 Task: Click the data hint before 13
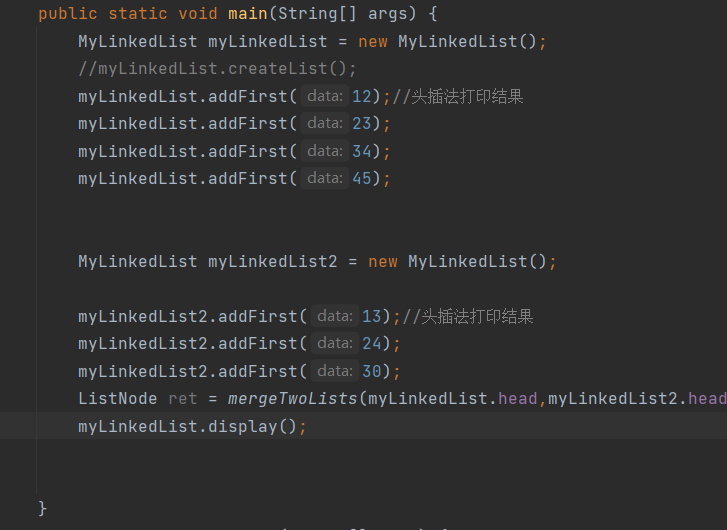pyautogui.click(x=335, y=316)
